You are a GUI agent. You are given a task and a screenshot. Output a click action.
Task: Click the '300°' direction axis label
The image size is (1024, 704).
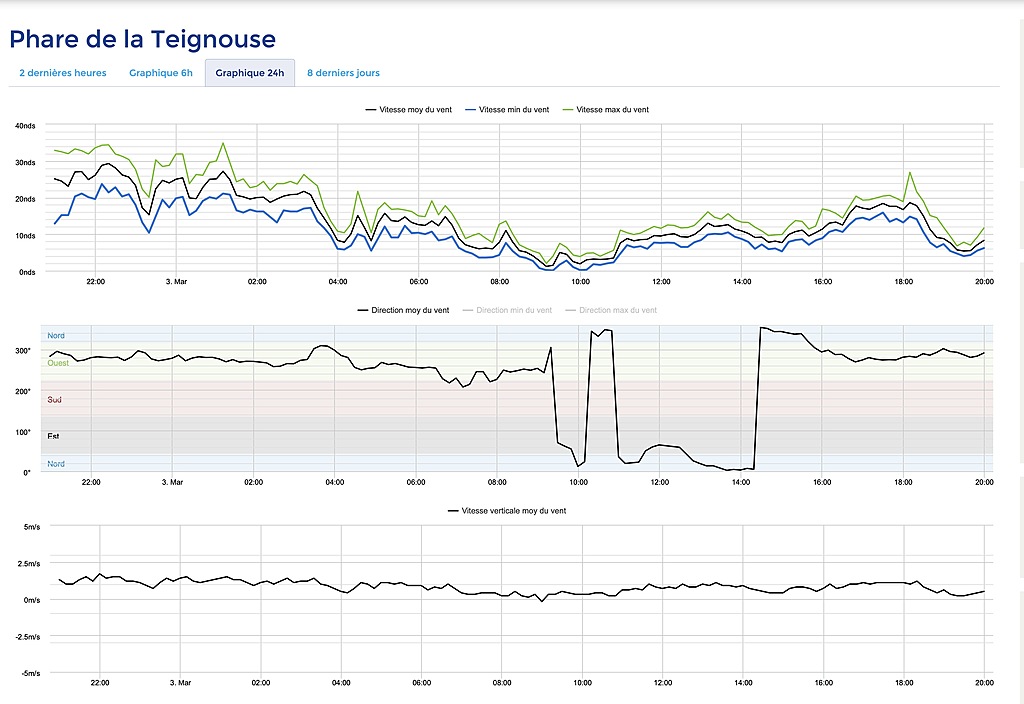click(23, 351)
